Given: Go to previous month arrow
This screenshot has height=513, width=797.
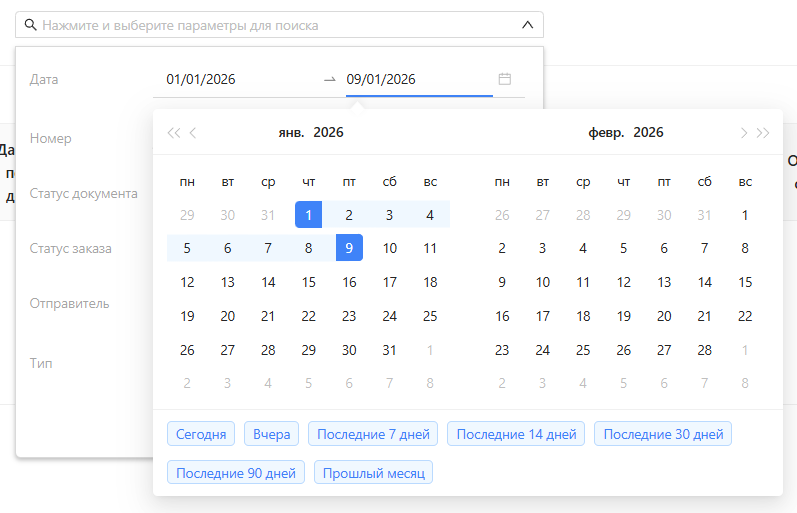Looking at the screenshot, I should [193, 133].
